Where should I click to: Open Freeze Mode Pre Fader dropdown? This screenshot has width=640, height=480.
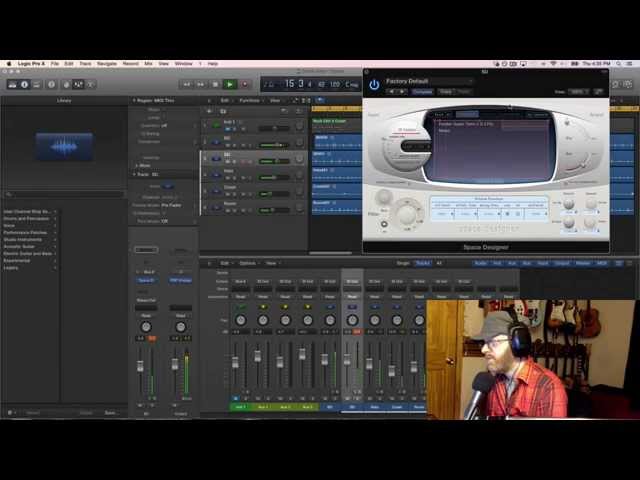171,205
